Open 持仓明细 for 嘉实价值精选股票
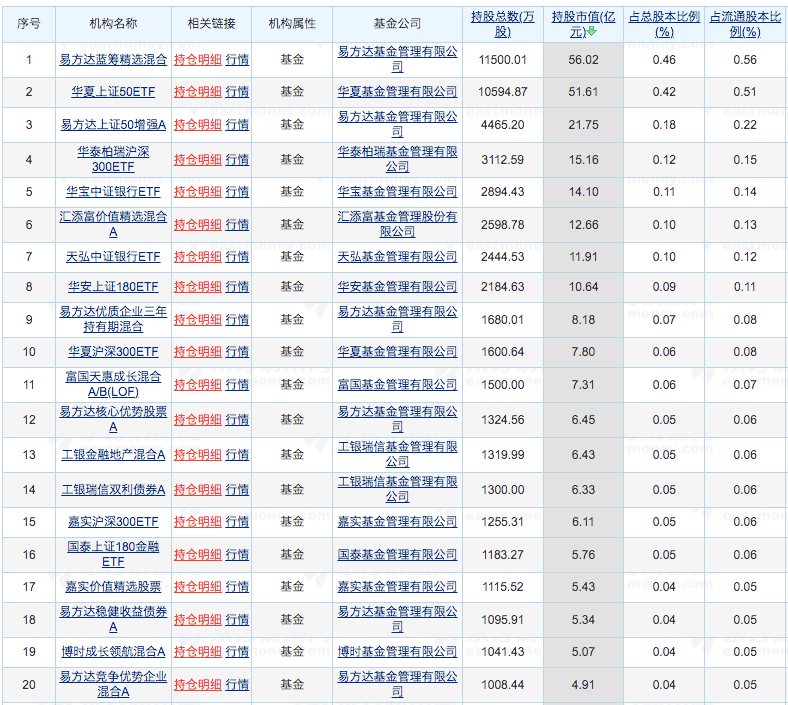The width and height of the screenshot is (788, 705). 198,587
